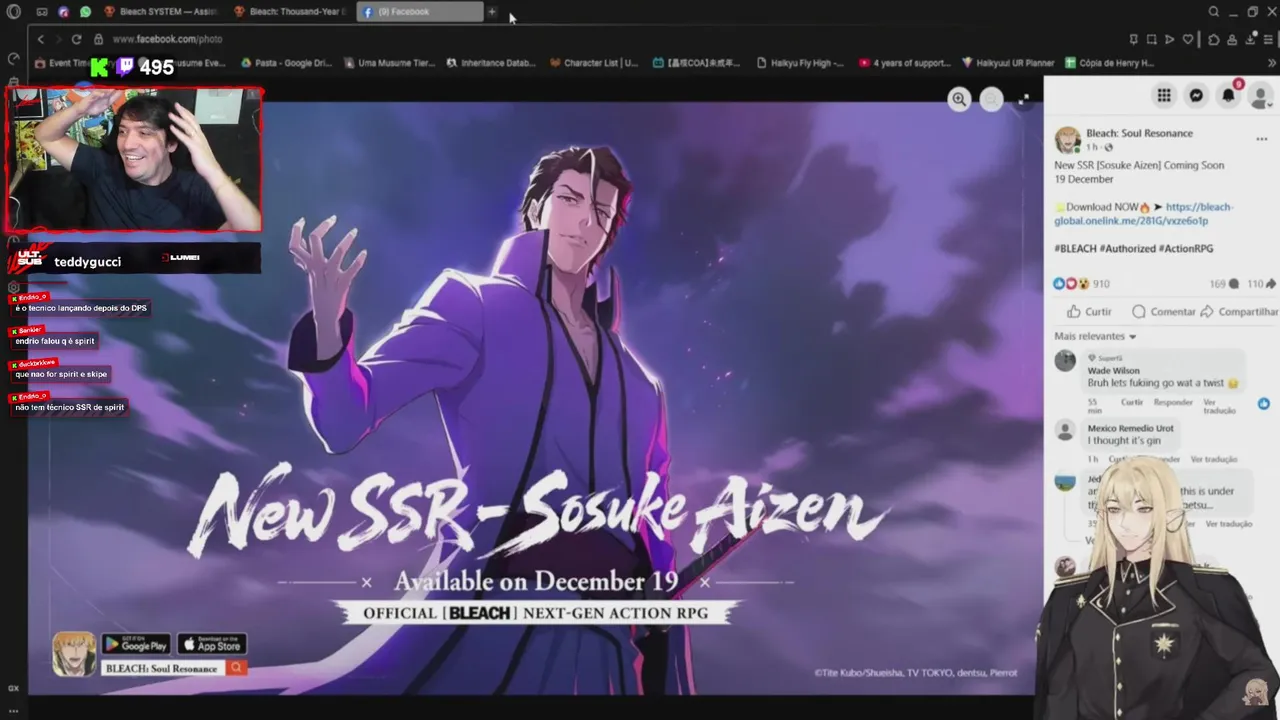Open the pinned tab after browser logo
The height and width of the screenshot is (720, 1280).
pyautogui.click(x=42, y=12)
